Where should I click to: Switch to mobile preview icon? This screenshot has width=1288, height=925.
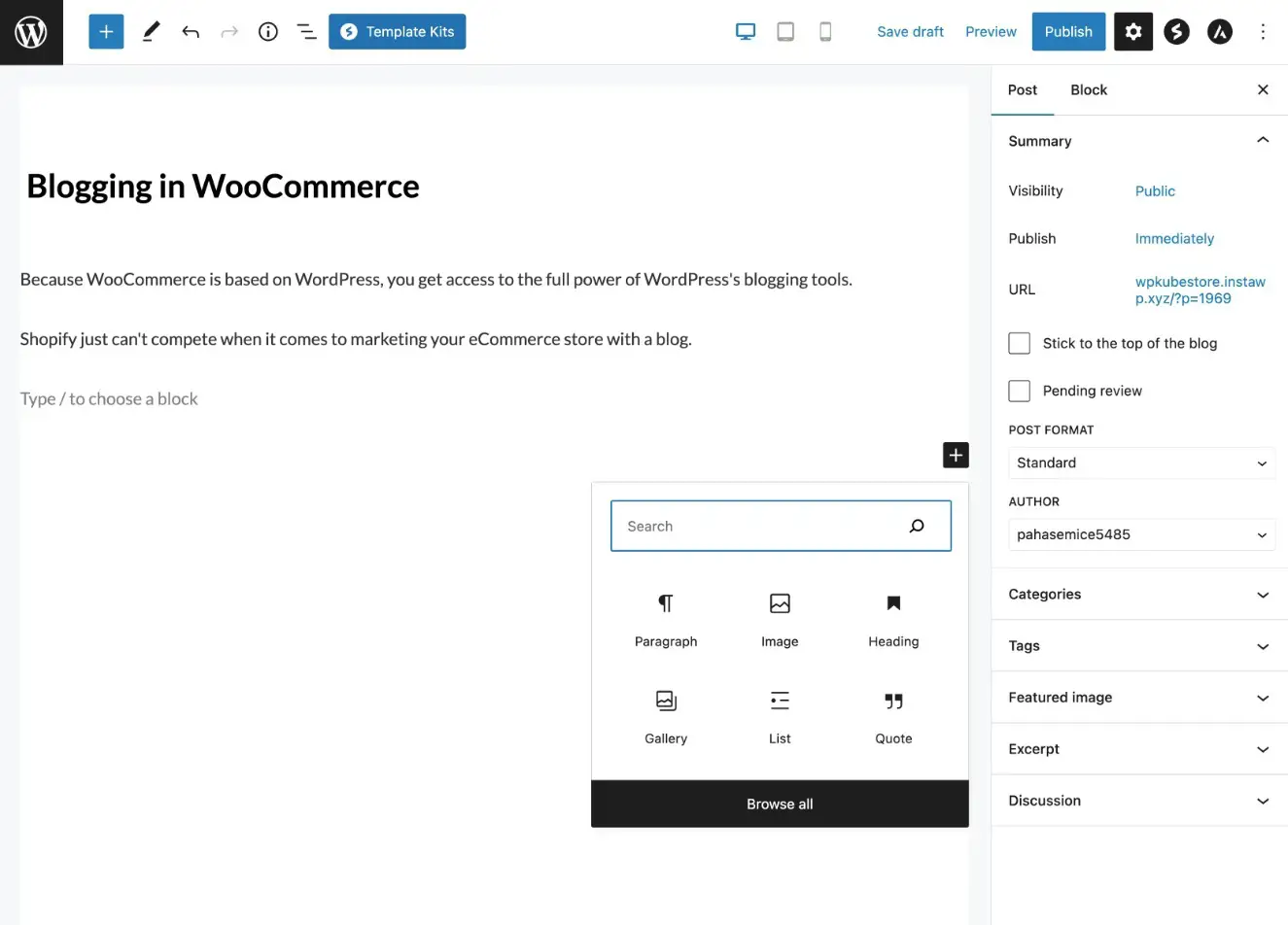coord(825,32)
